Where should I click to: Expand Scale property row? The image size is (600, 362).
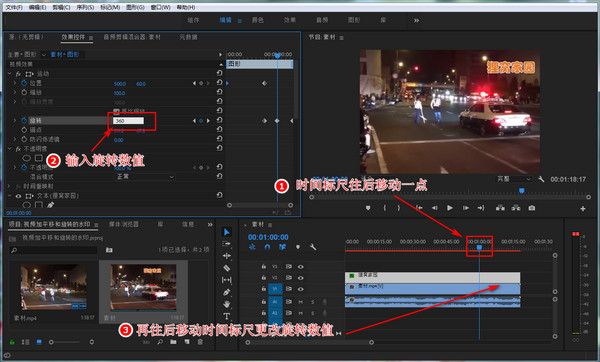coord(15,92)
